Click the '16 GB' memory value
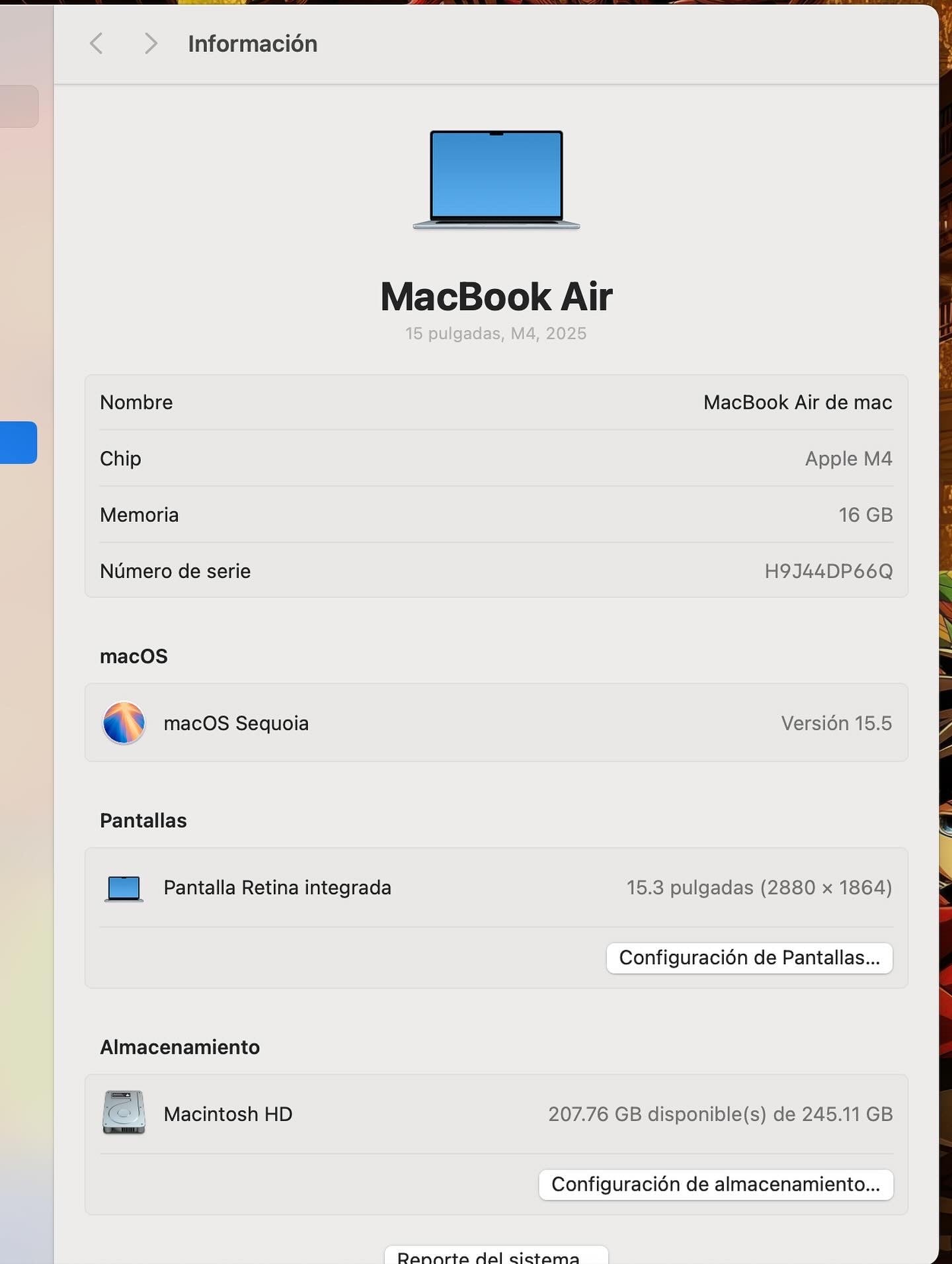 point(866,515)
